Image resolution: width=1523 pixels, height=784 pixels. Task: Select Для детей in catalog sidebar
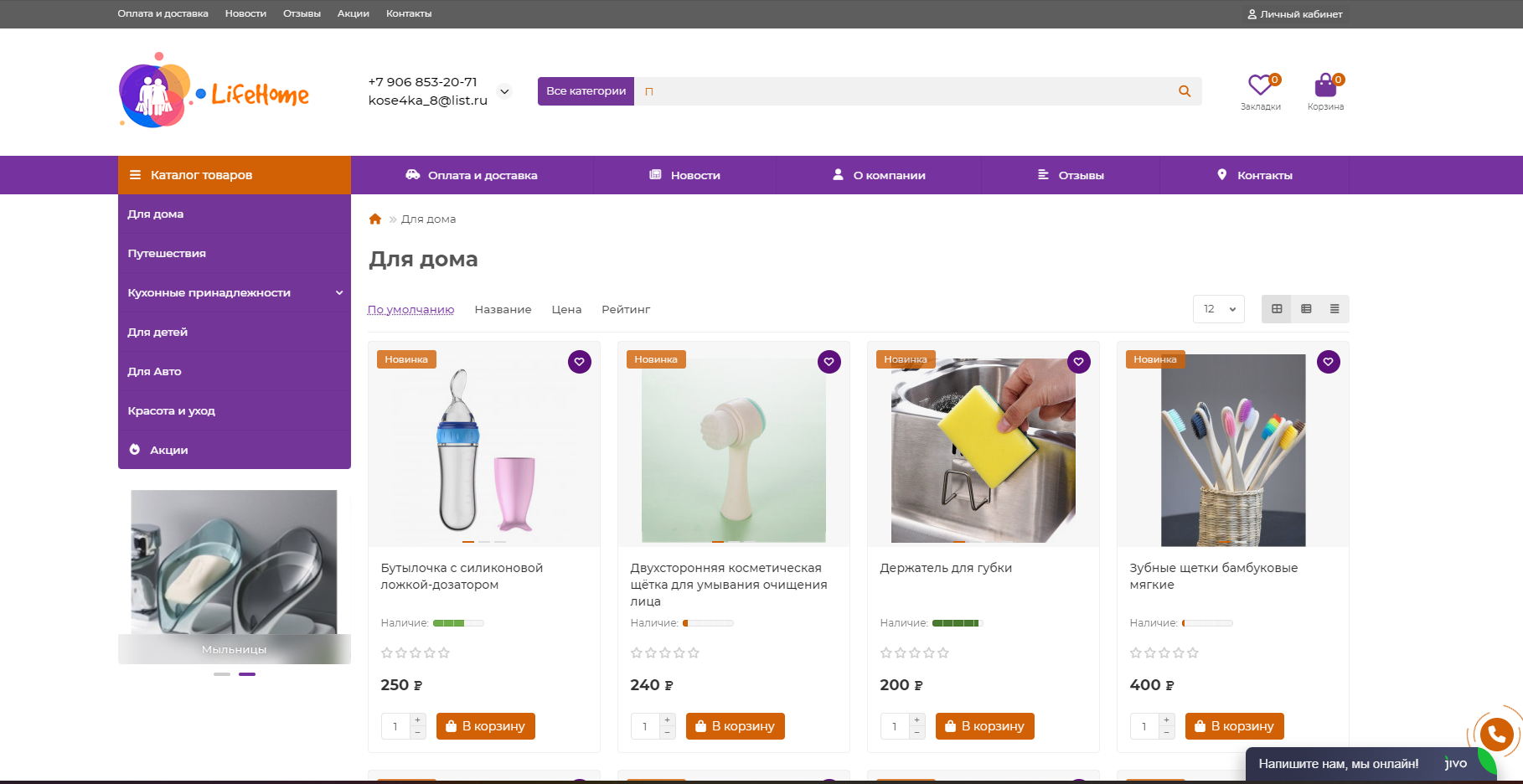pos(157,333)
